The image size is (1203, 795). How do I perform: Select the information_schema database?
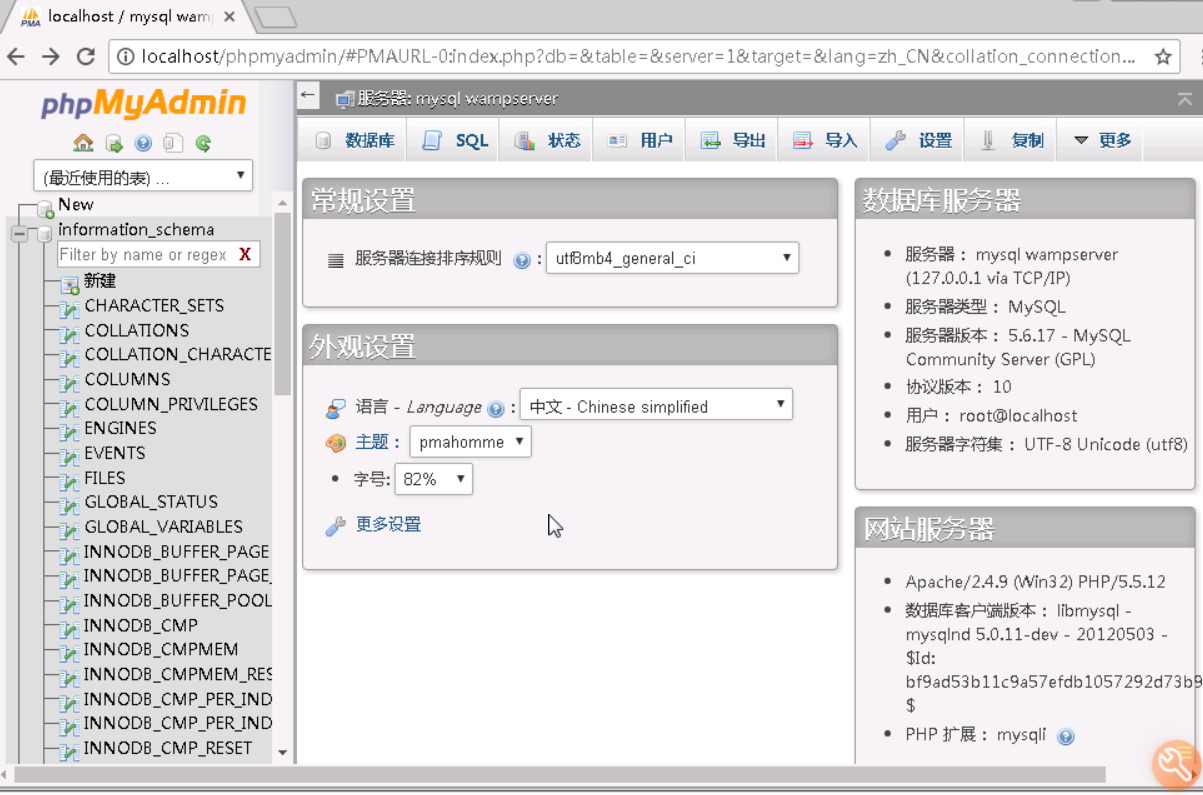[x=136, y=230]
